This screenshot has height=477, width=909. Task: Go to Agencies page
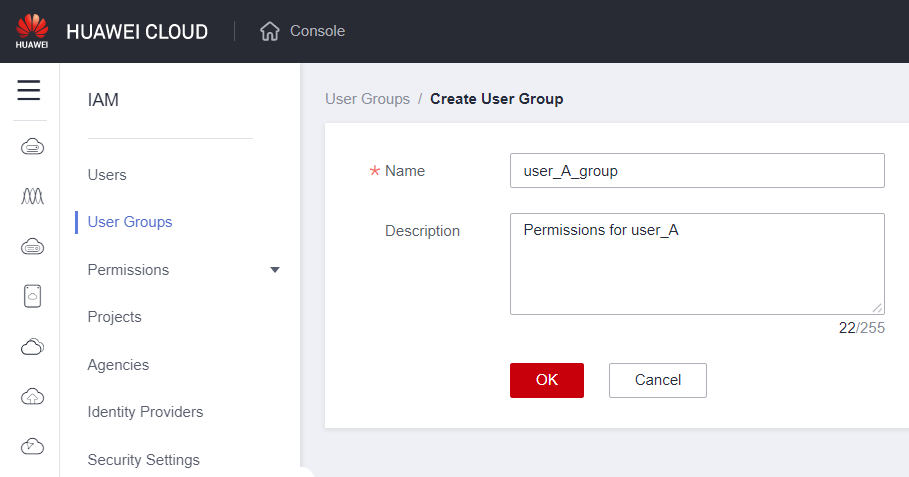click(x=118, y=365)
